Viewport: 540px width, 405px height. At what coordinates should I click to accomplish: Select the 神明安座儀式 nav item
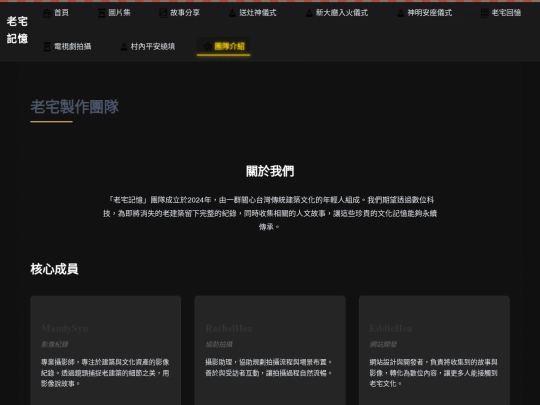[424, 13]
